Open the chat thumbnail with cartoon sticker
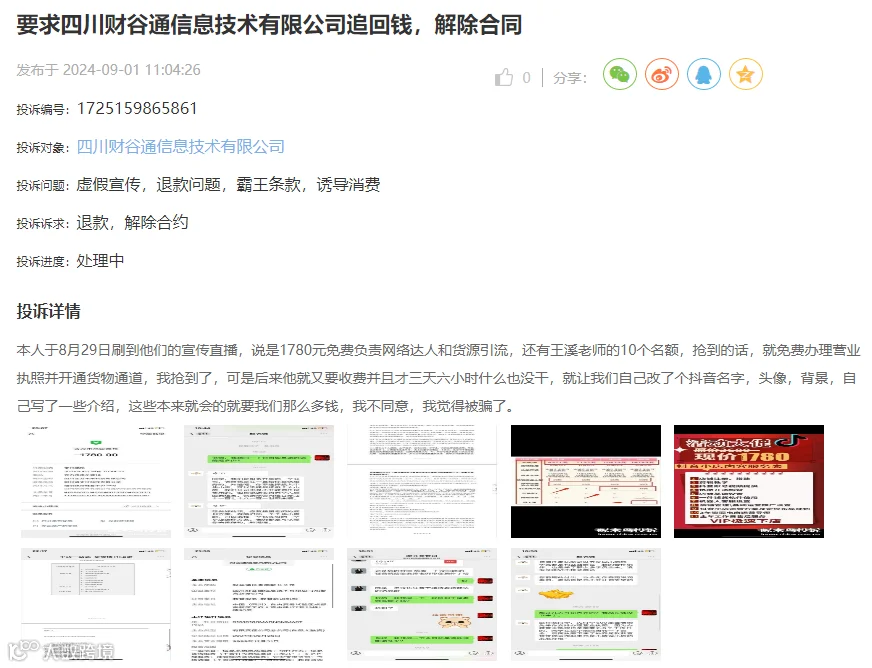 click(x=422, y=604)
